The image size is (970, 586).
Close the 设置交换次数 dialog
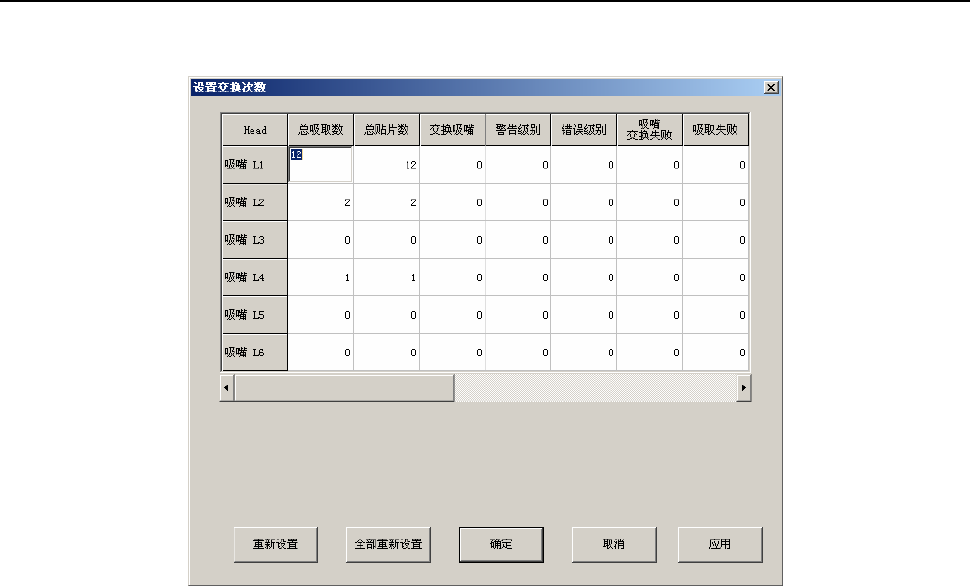click(x=771, y=87)
